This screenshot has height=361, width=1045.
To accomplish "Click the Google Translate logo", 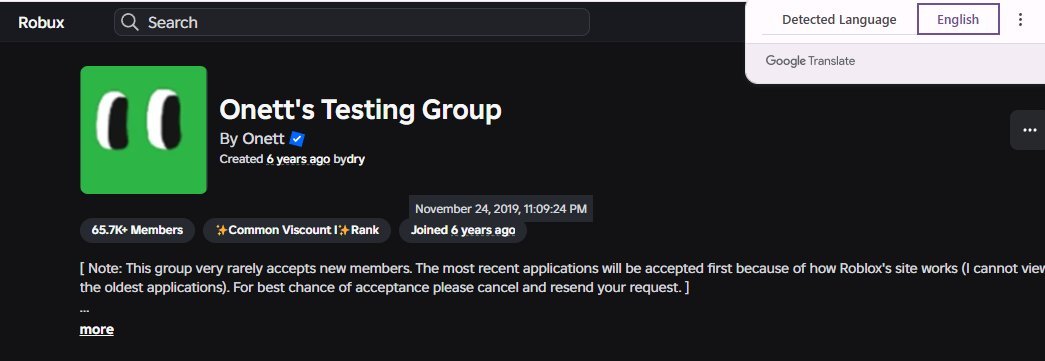I will pos(810,61).
